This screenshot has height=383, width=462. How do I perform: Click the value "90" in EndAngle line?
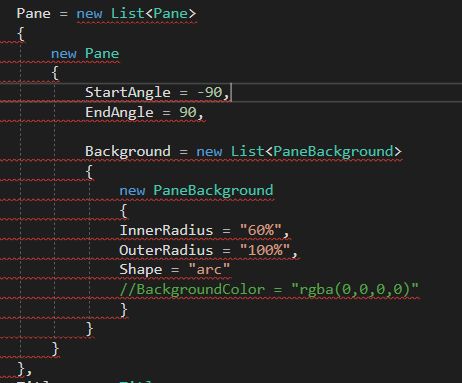188,112
